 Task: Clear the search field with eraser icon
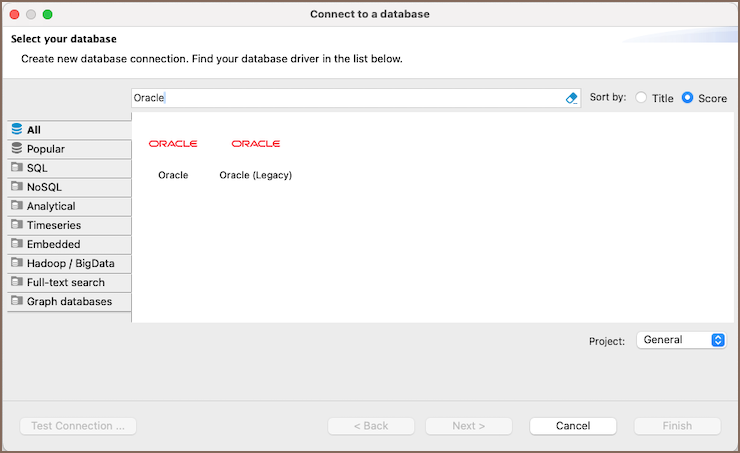coord(572,98)
